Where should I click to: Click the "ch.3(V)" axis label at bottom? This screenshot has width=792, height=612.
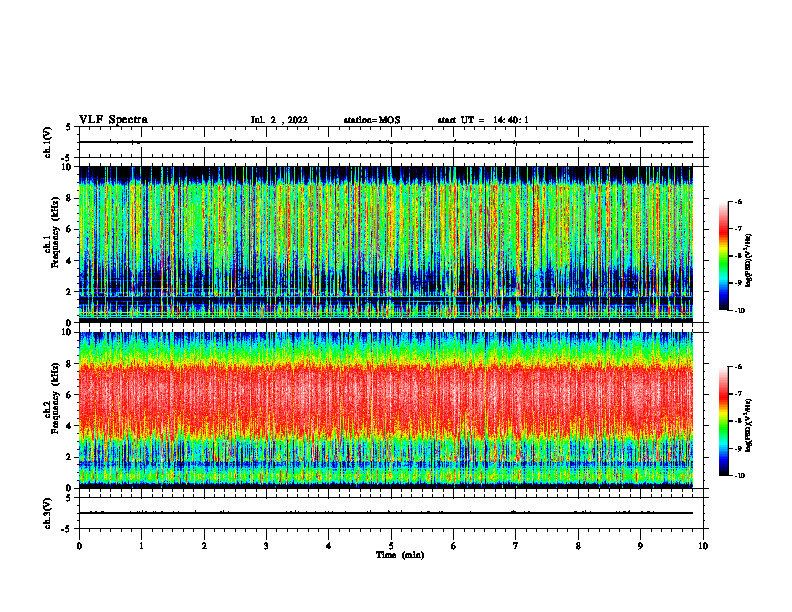(47, 514)
